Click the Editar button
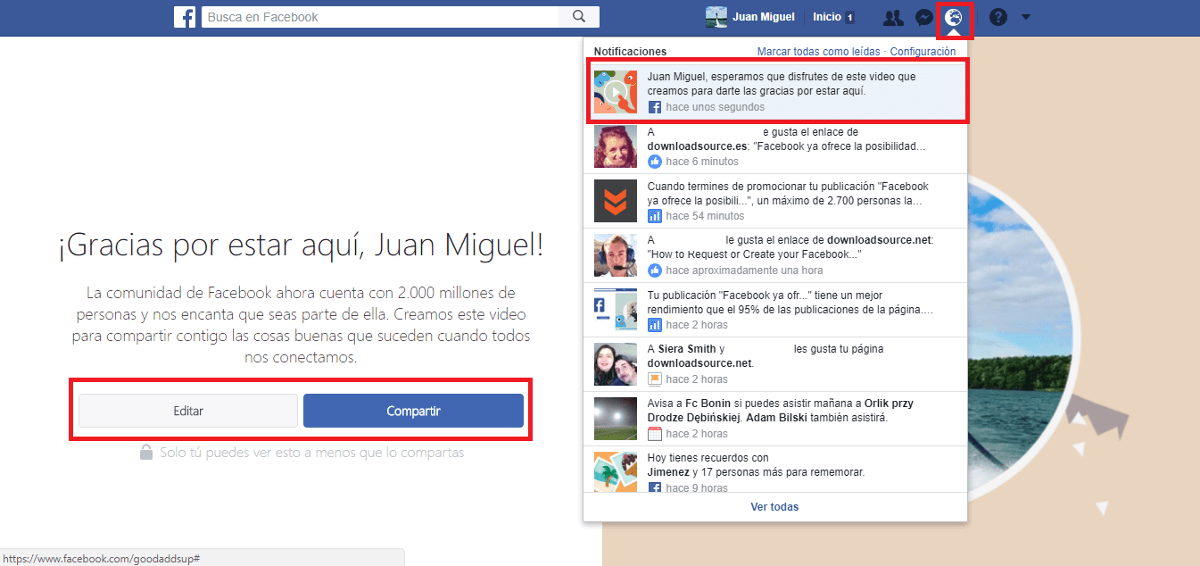The image size is (1200, 566). (x=188, y=411)
